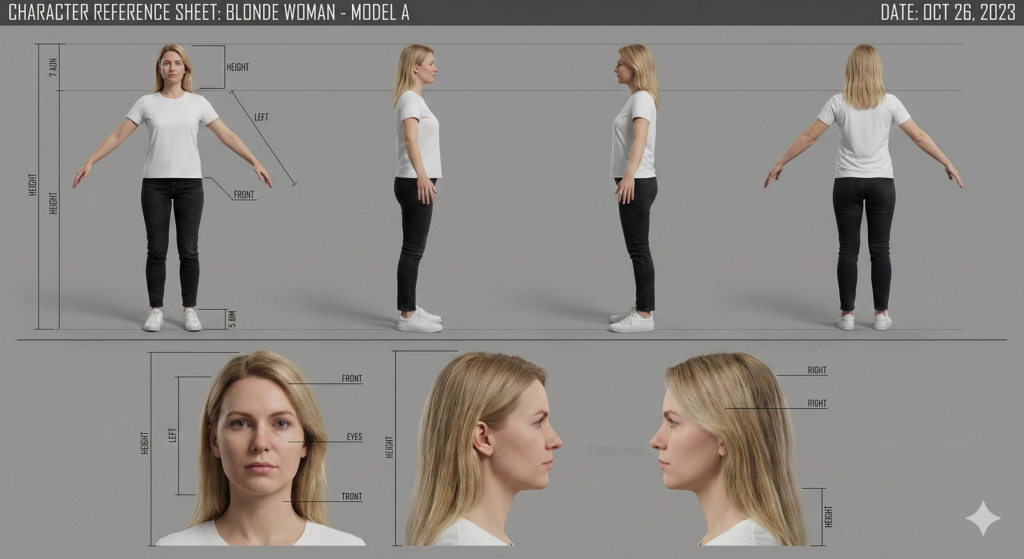Click the "5 AIM" label near the shoes

coord(232,319)
